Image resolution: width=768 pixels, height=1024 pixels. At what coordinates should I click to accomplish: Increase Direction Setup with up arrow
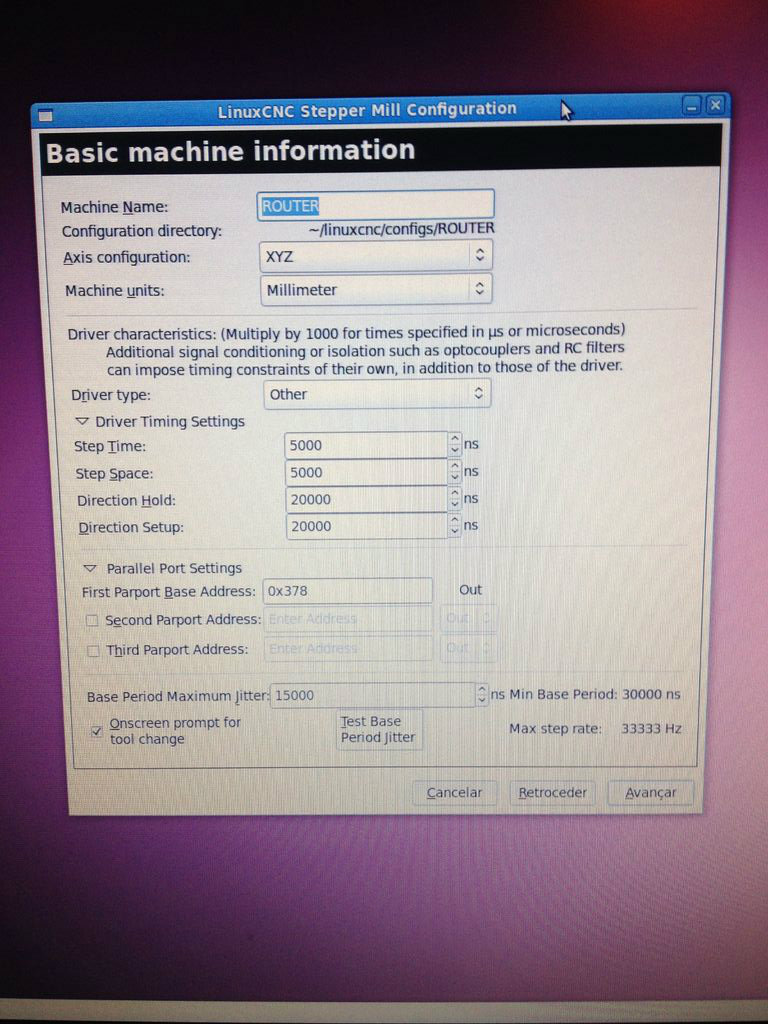tap(455, 520)
